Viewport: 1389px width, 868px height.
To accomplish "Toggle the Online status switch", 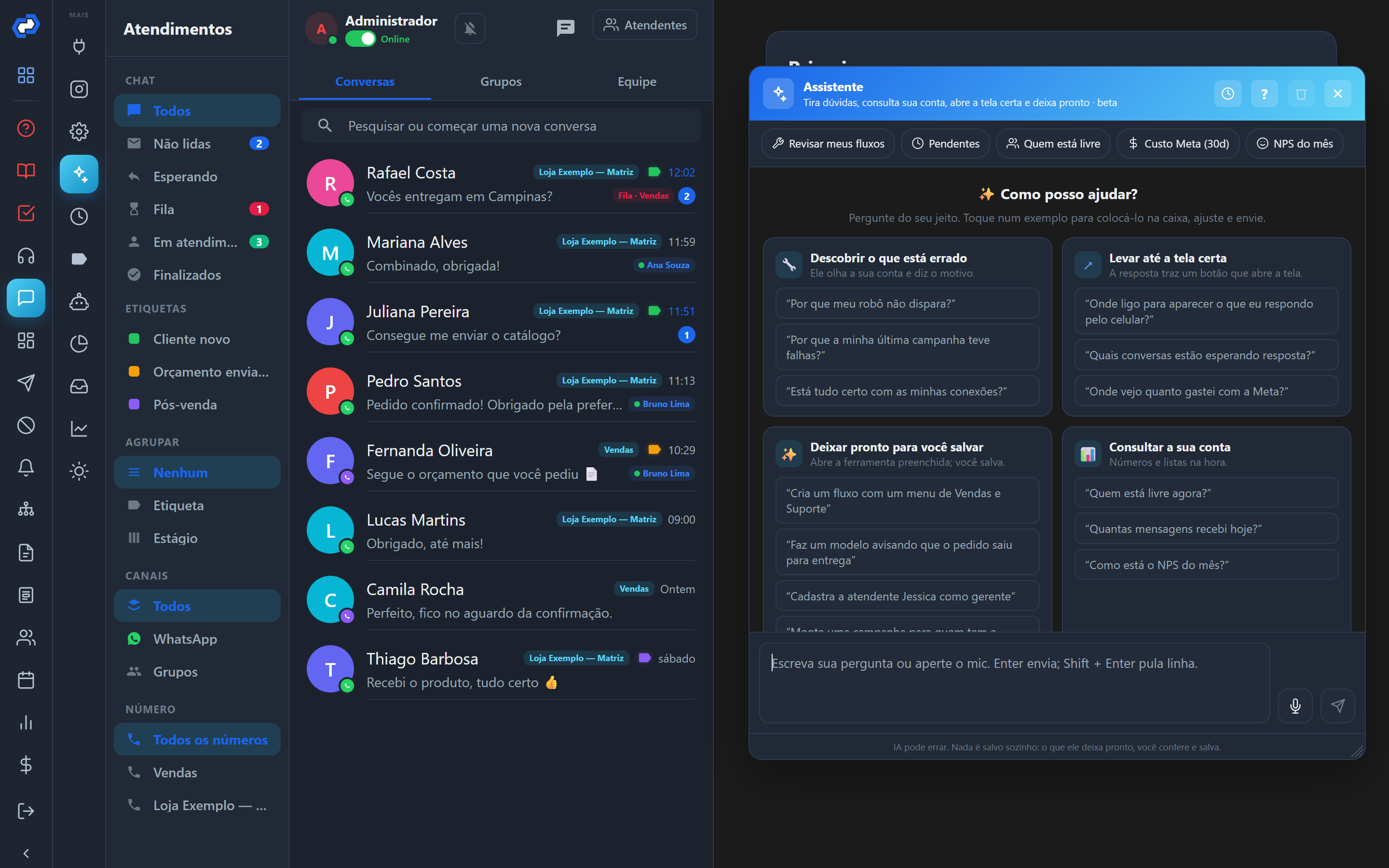I will click(x=360, y=39).
